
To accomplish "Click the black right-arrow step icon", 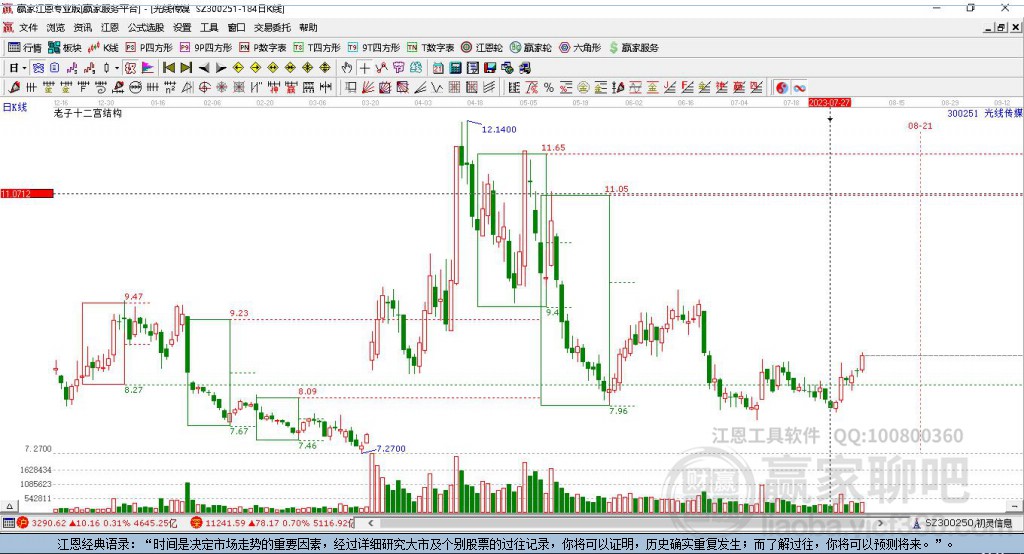I will (x=221, y=68).
